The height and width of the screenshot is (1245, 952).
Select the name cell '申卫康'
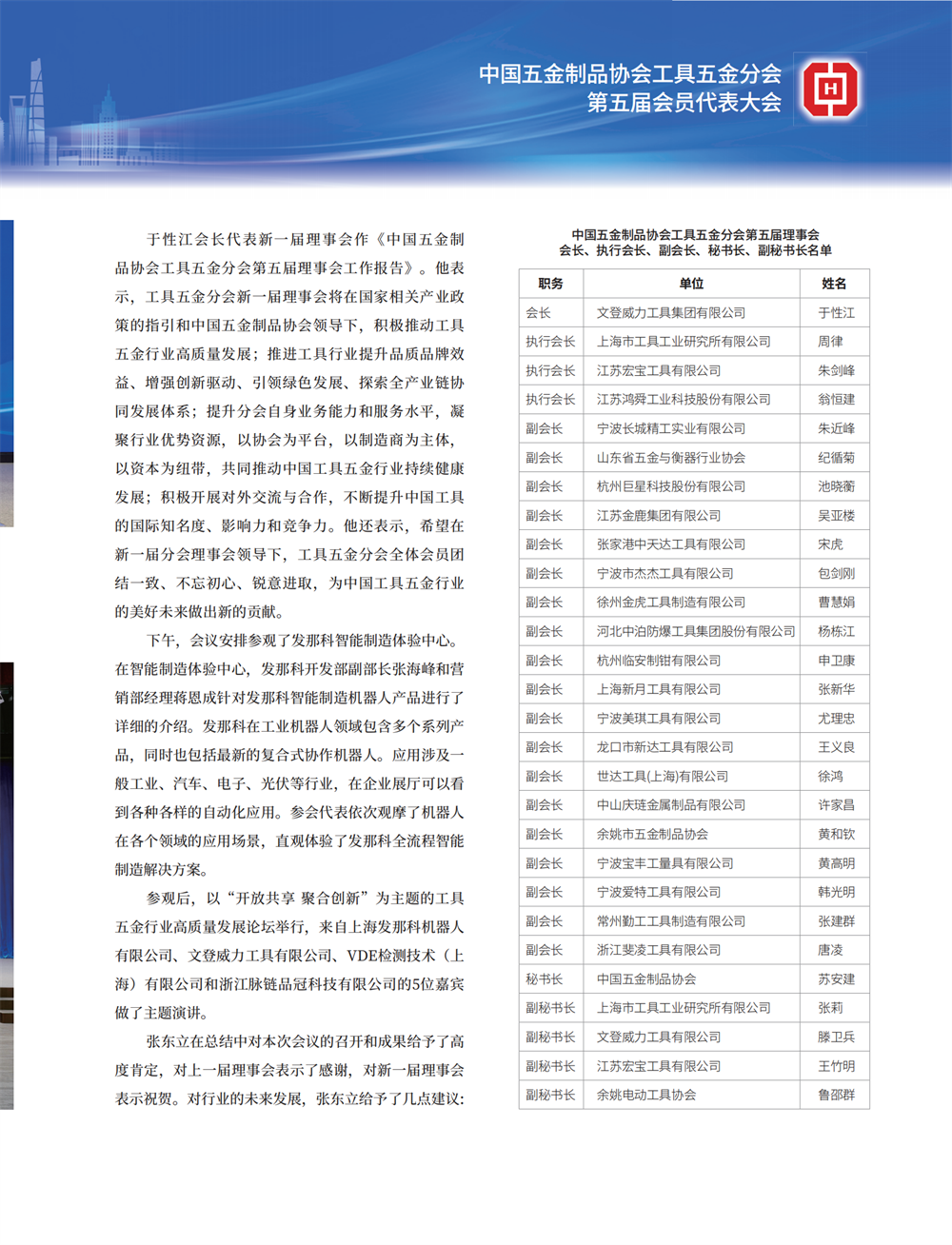(x=837, y=661)
